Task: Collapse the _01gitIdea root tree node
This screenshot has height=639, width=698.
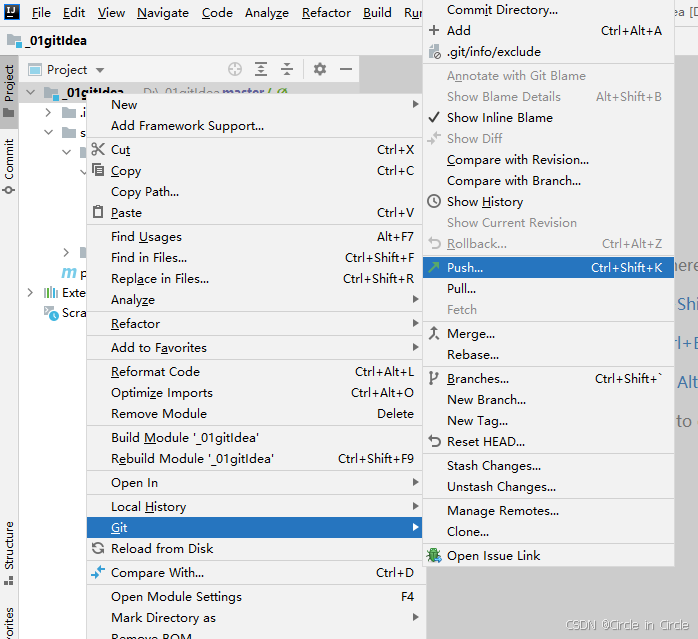Action: coord(30,93)
